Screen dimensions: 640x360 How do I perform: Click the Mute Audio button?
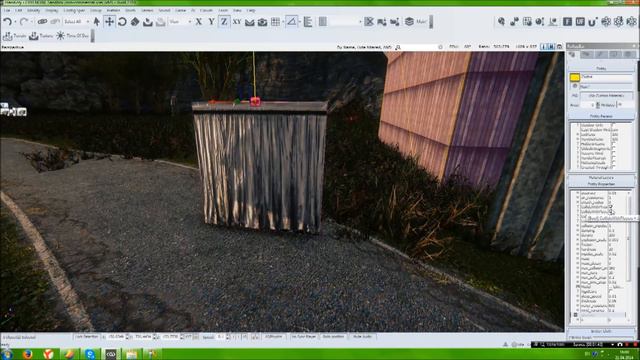click(362, 337)
